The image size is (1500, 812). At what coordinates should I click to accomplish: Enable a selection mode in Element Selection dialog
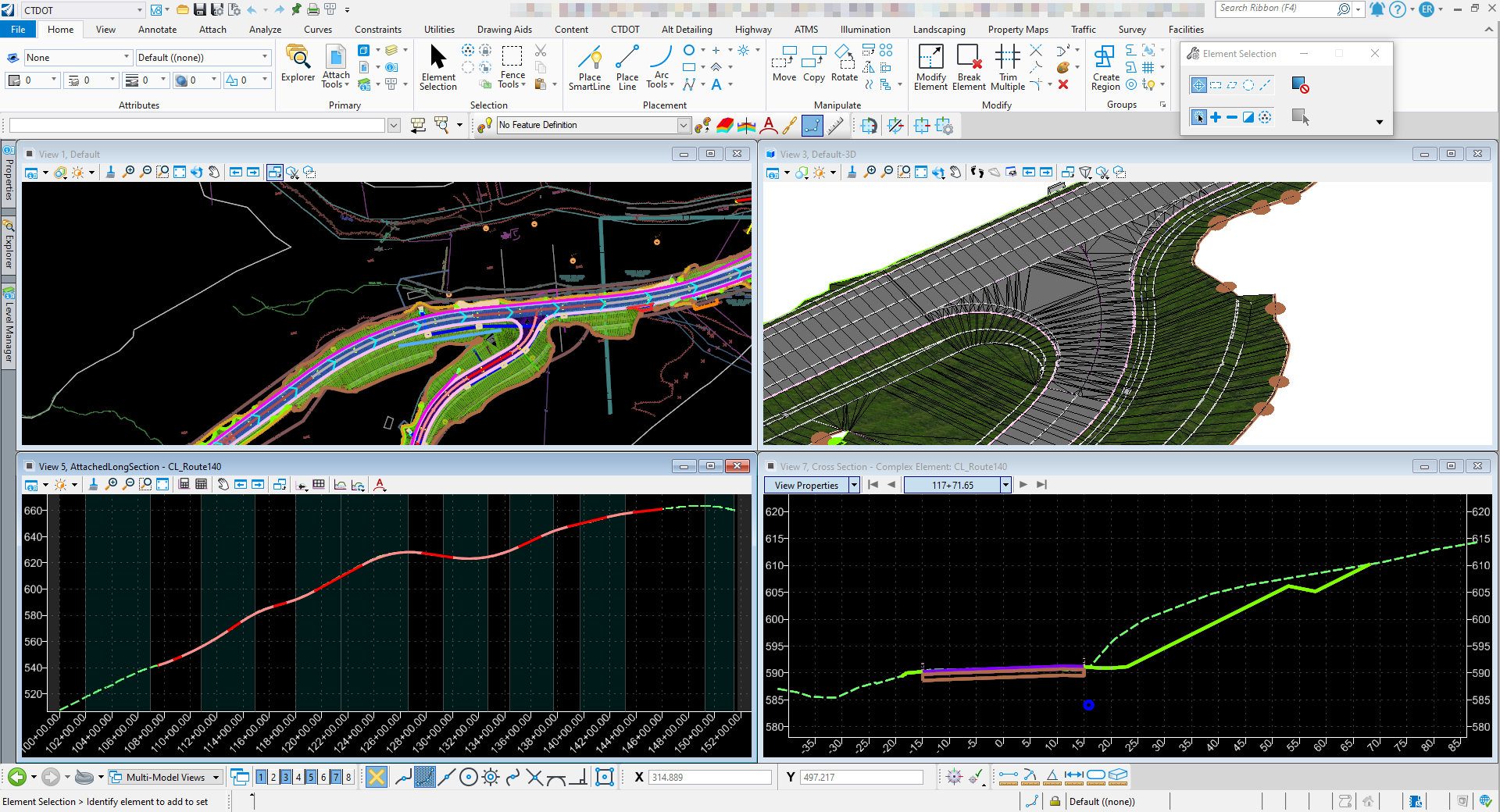1199,84
